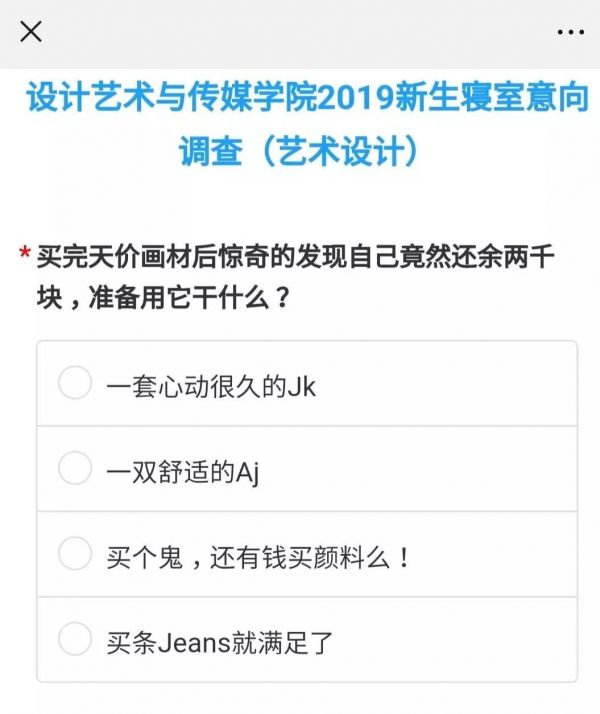Viewport: 600px width, 714px height.
Task: Mark the radio circle for 买条Jeans就满足了
Action: pos(75,638)
